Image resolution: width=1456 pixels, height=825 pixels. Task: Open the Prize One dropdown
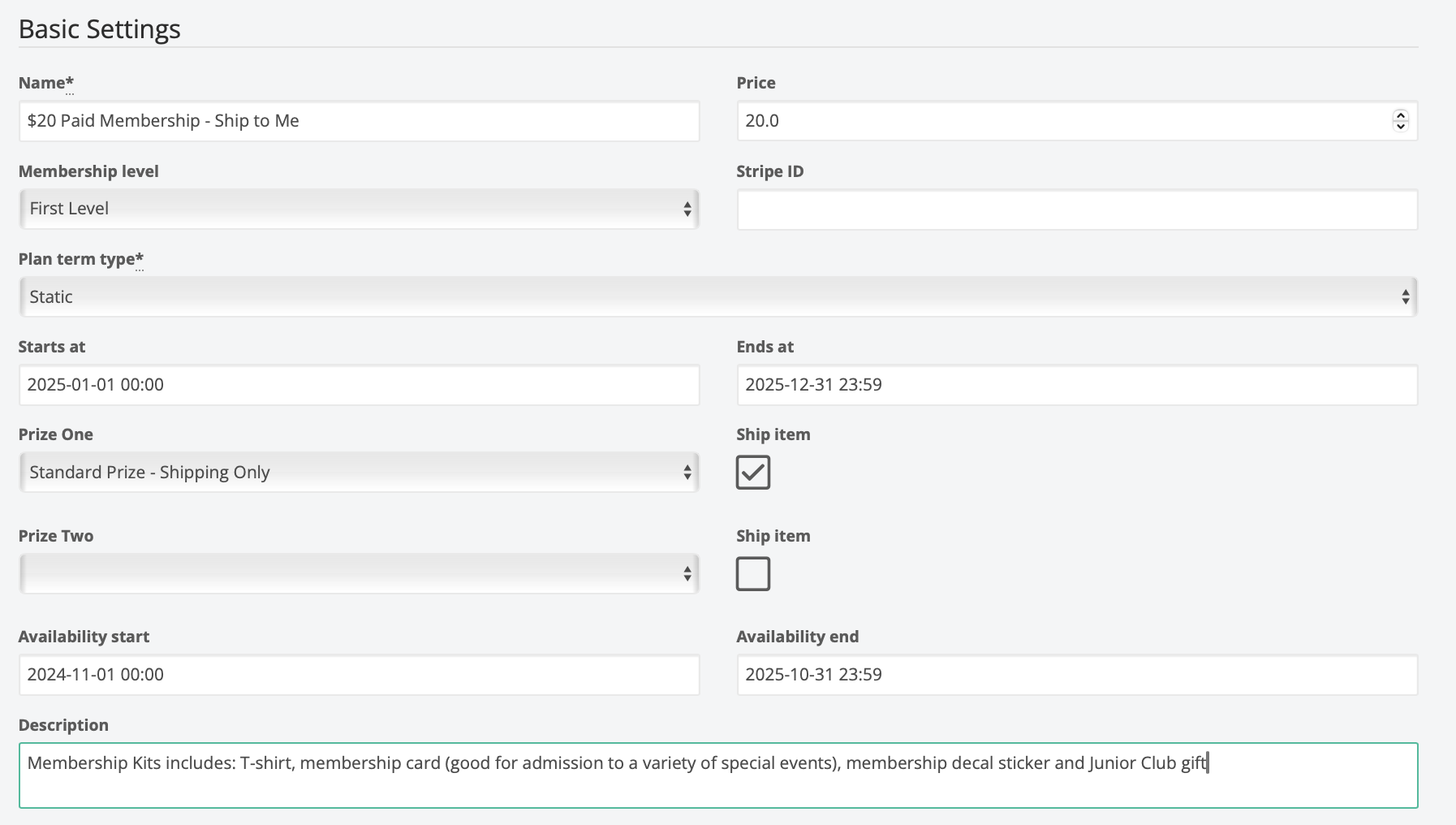coord(359,473)
